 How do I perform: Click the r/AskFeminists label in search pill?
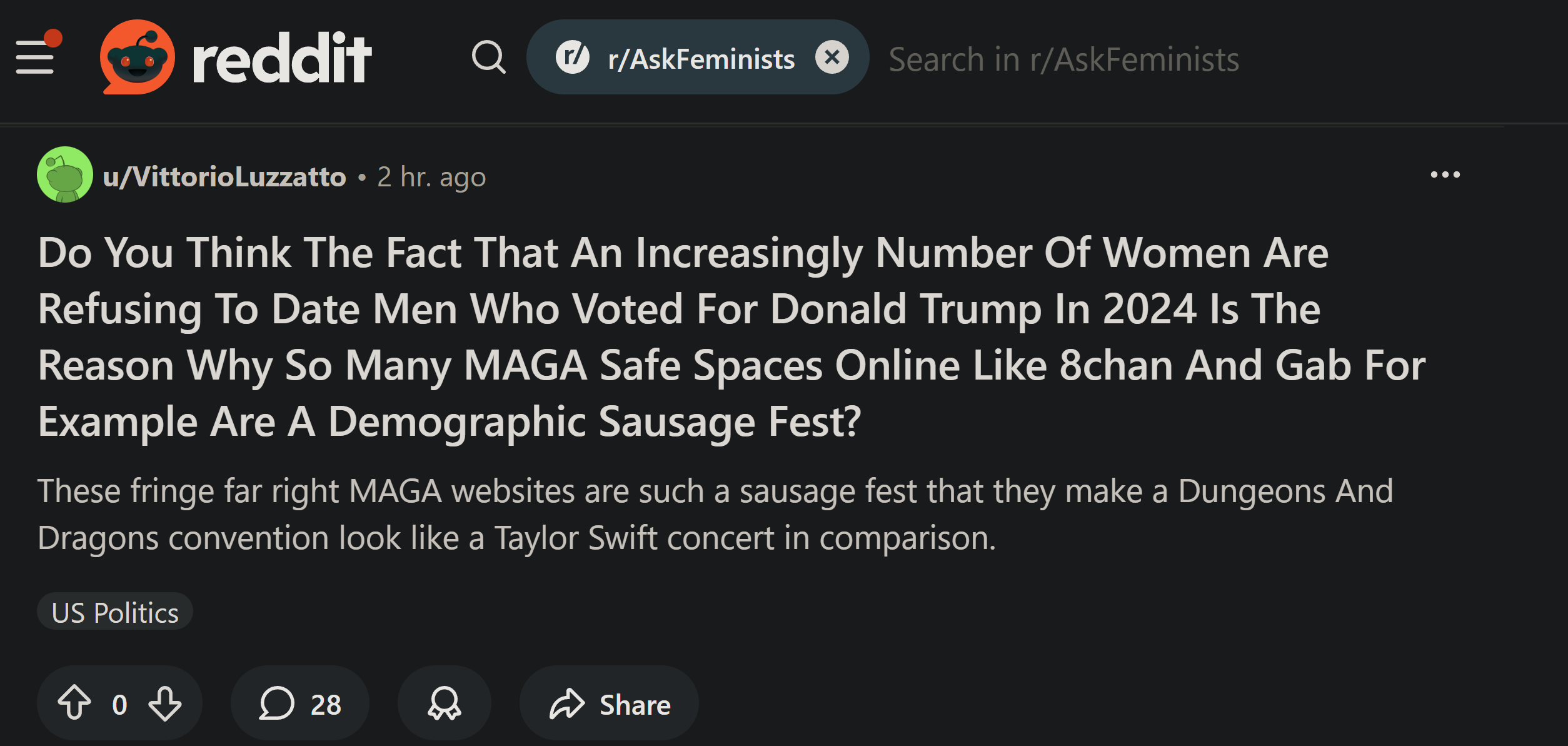(701, 59)
